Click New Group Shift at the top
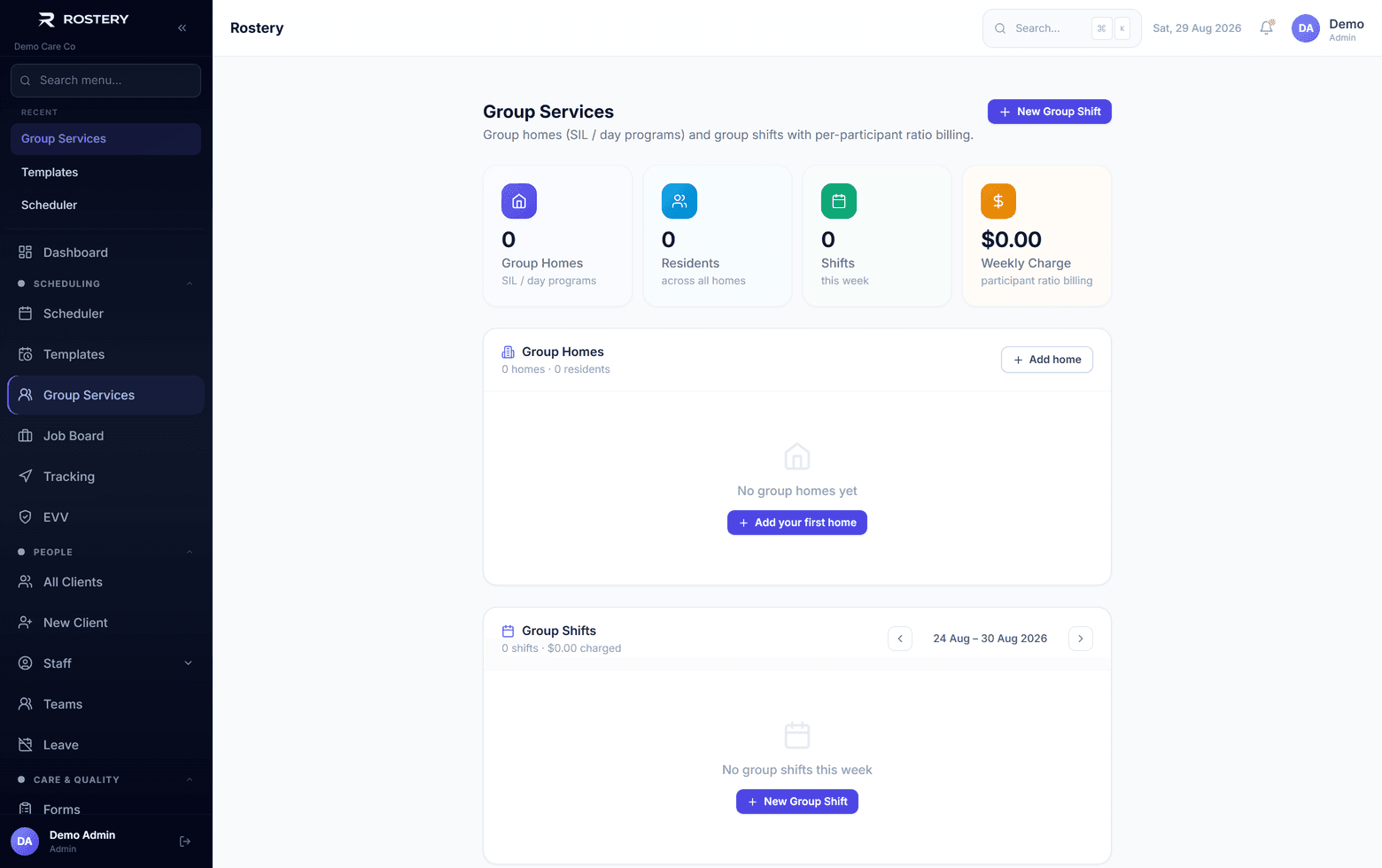 (x=1050, y=112)
